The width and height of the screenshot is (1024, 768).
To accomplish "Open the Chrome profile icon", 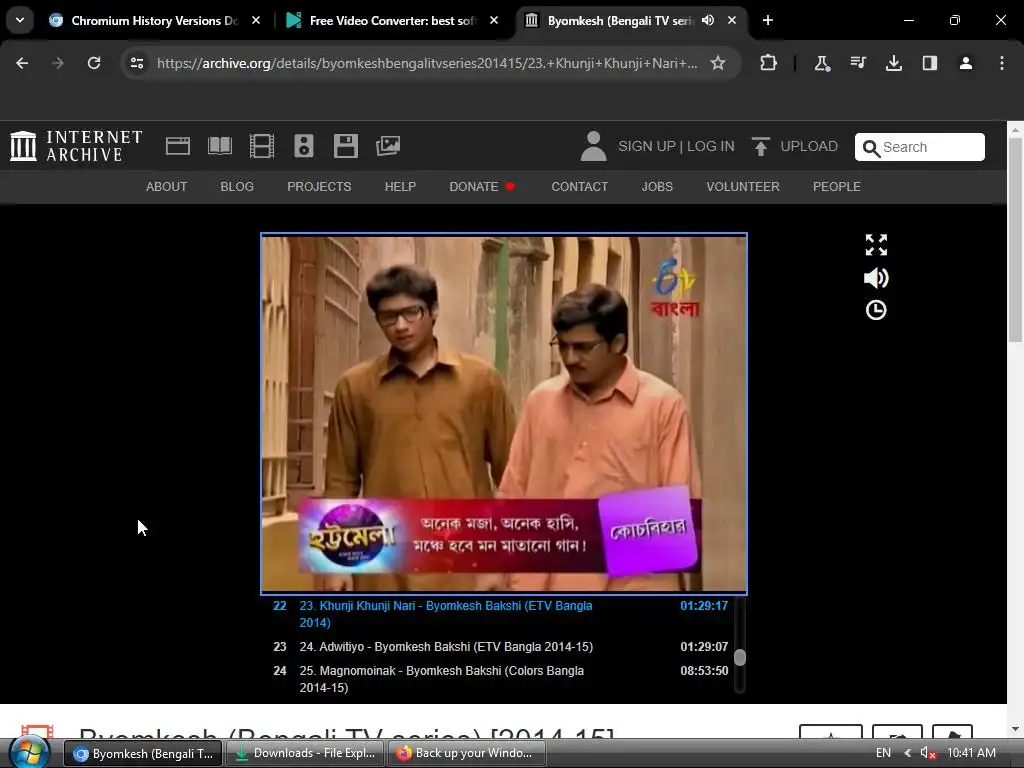I will pos(966,63).
